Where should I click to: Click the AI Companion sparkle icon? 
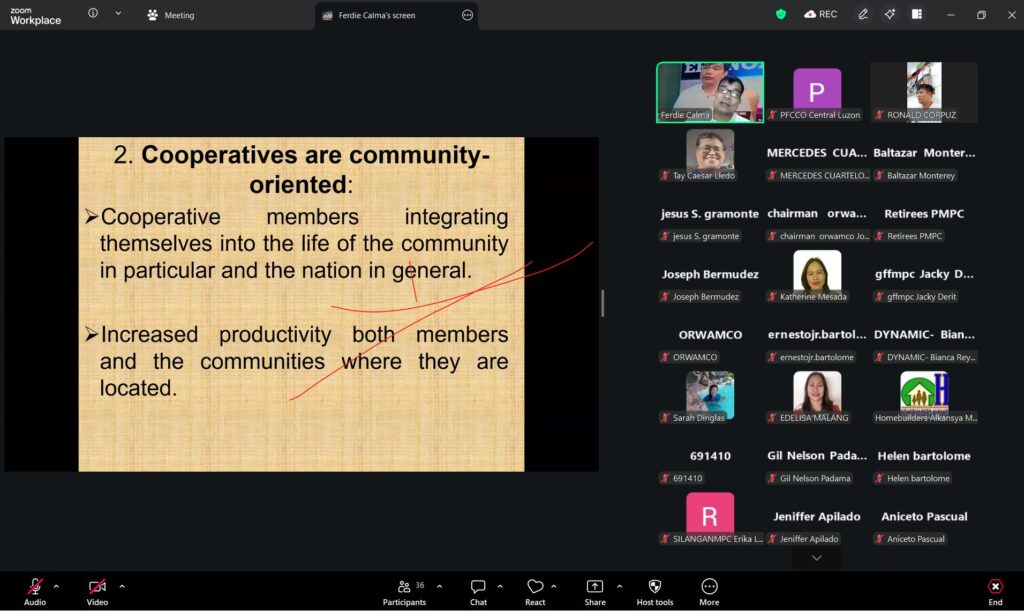click(x=890, y=14)
